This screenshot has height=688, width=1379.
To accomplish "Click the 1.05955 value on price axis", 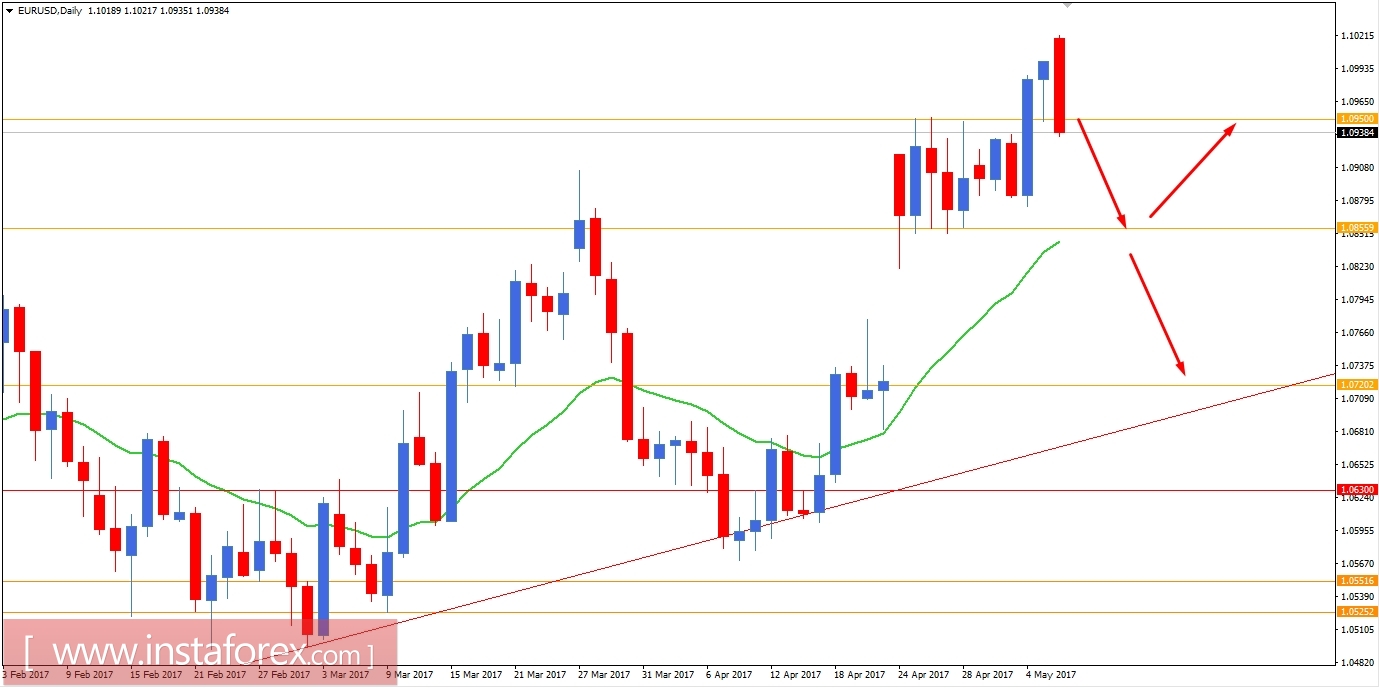I will [1357, 531].
